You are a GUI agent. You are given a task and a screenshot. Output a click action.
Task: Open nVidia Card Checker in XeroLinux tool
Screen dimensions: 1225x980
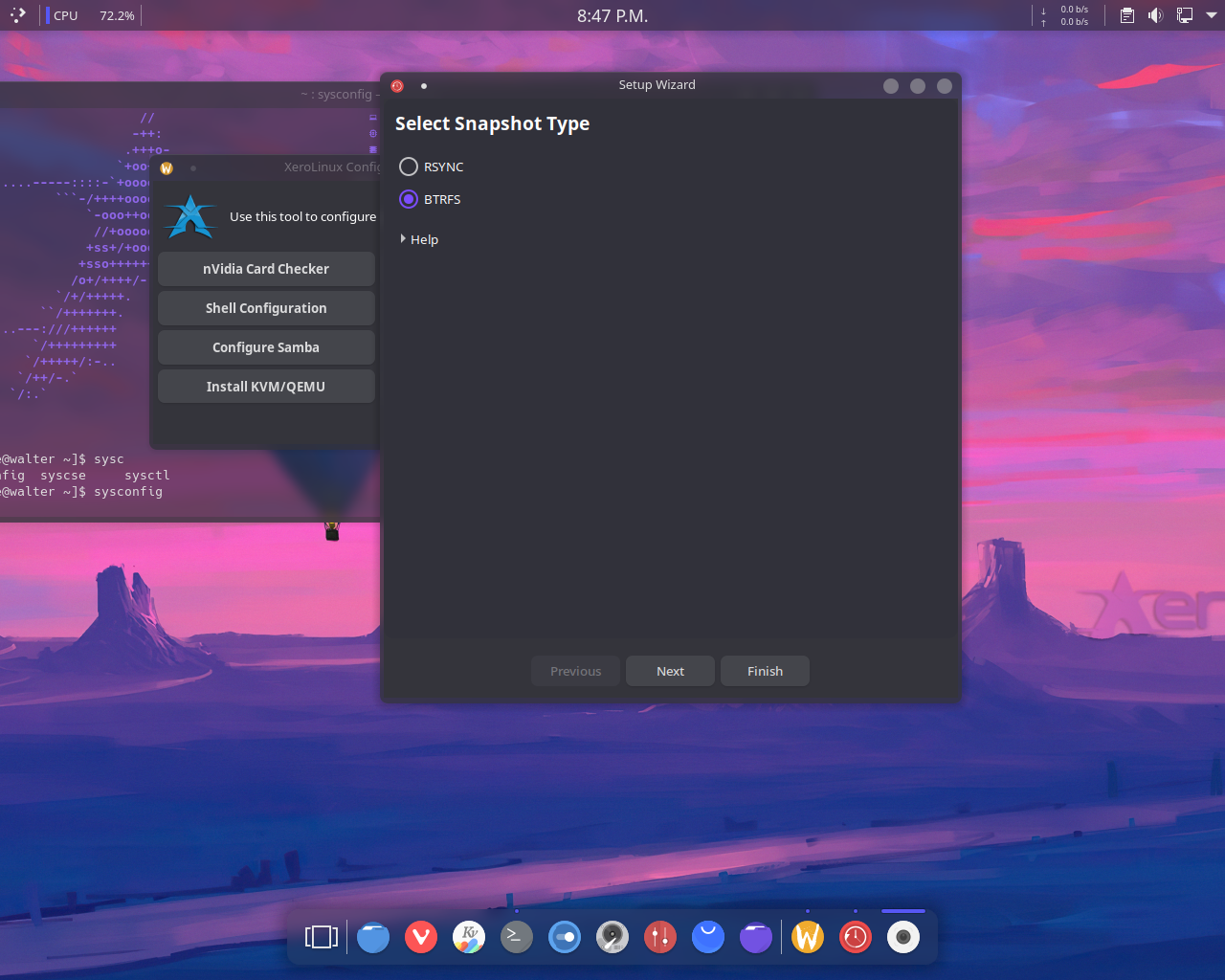[266, 269]
